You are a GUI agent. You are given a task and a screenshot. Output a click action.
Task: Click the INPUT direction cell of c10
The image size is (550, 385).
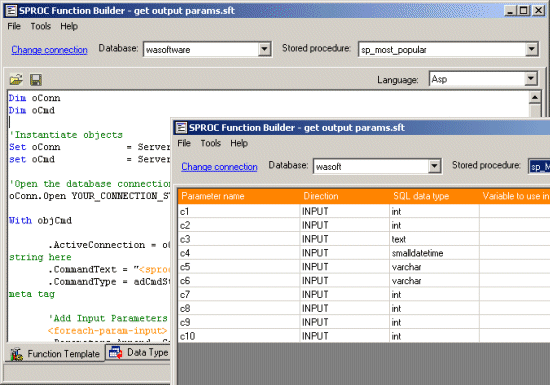[345, 336]
